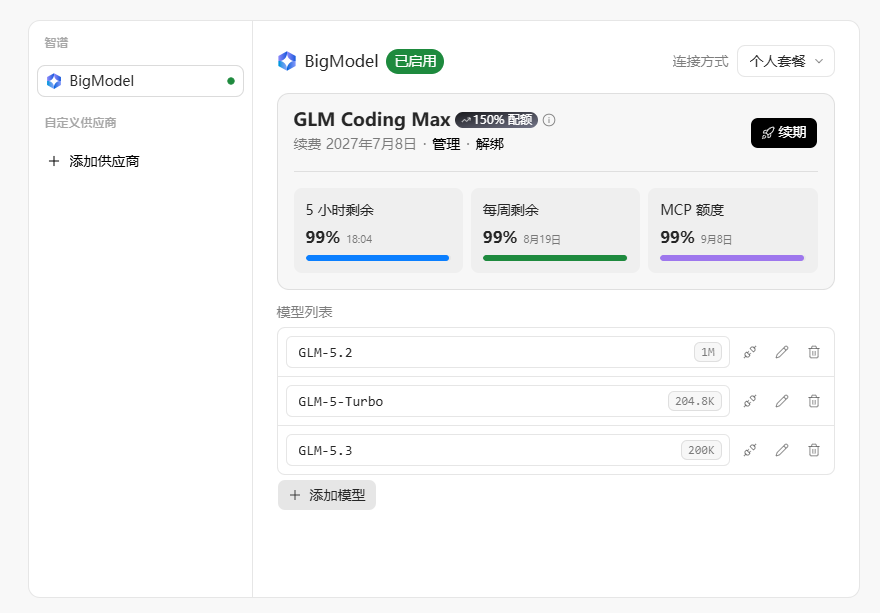Click the 150% 配额 badge
The width and height of the screenshot is (880, 613).
click(496, 120)
